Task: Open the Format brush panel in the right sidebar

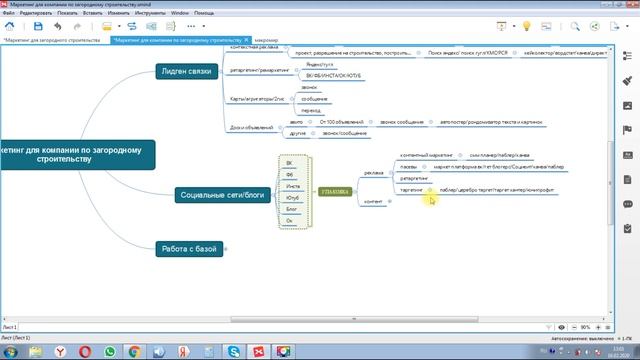Action: pyautogui.click(x=627, y=81)
